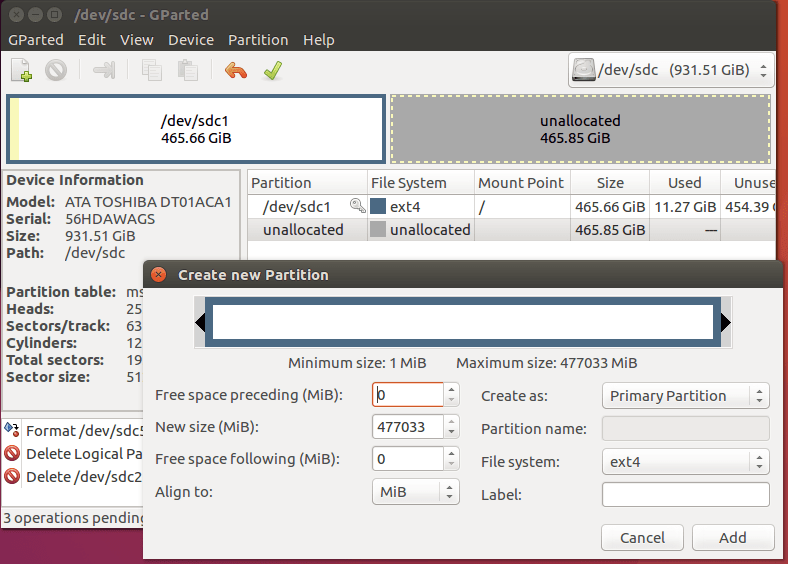Click the Resize/Move toolbar icon
Screen dimensions: 788x564
coord(104,70)
